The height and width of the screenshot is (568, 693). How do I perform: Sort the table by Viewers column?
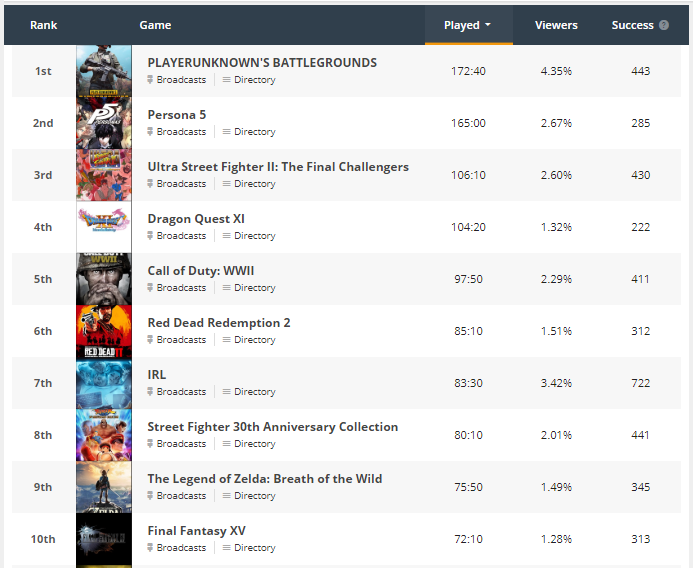[x=556, y=25]
